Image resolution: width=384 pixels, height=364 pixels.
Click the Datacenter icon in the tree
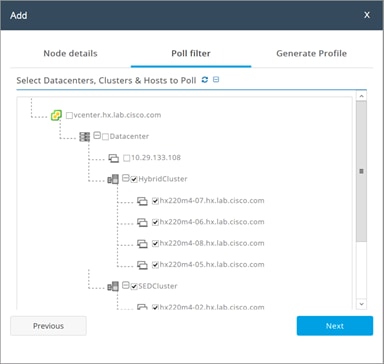(85, 137)
